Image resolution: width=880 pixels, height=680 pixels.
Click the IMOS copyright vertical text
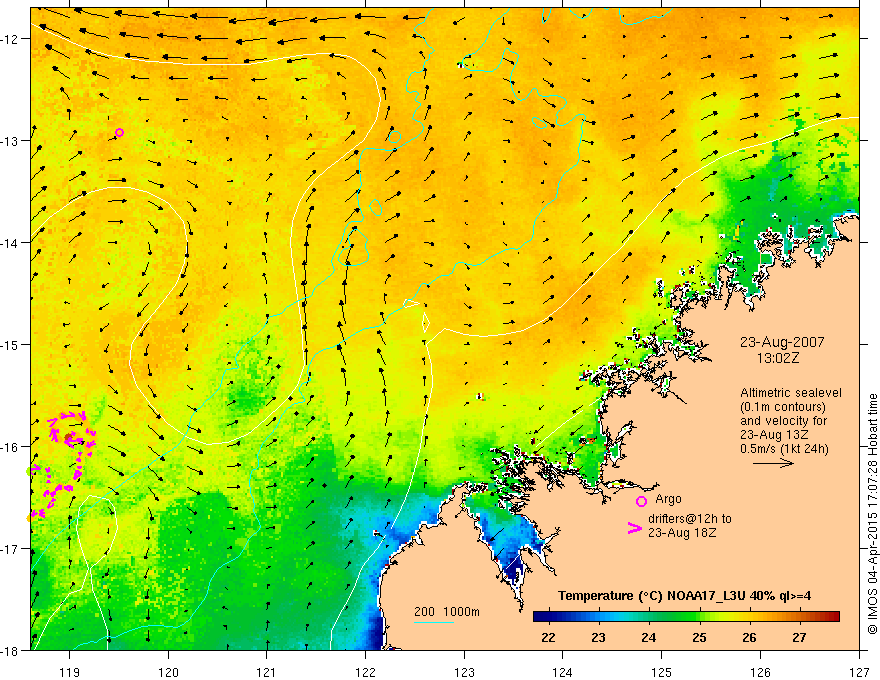pos(873,514)
